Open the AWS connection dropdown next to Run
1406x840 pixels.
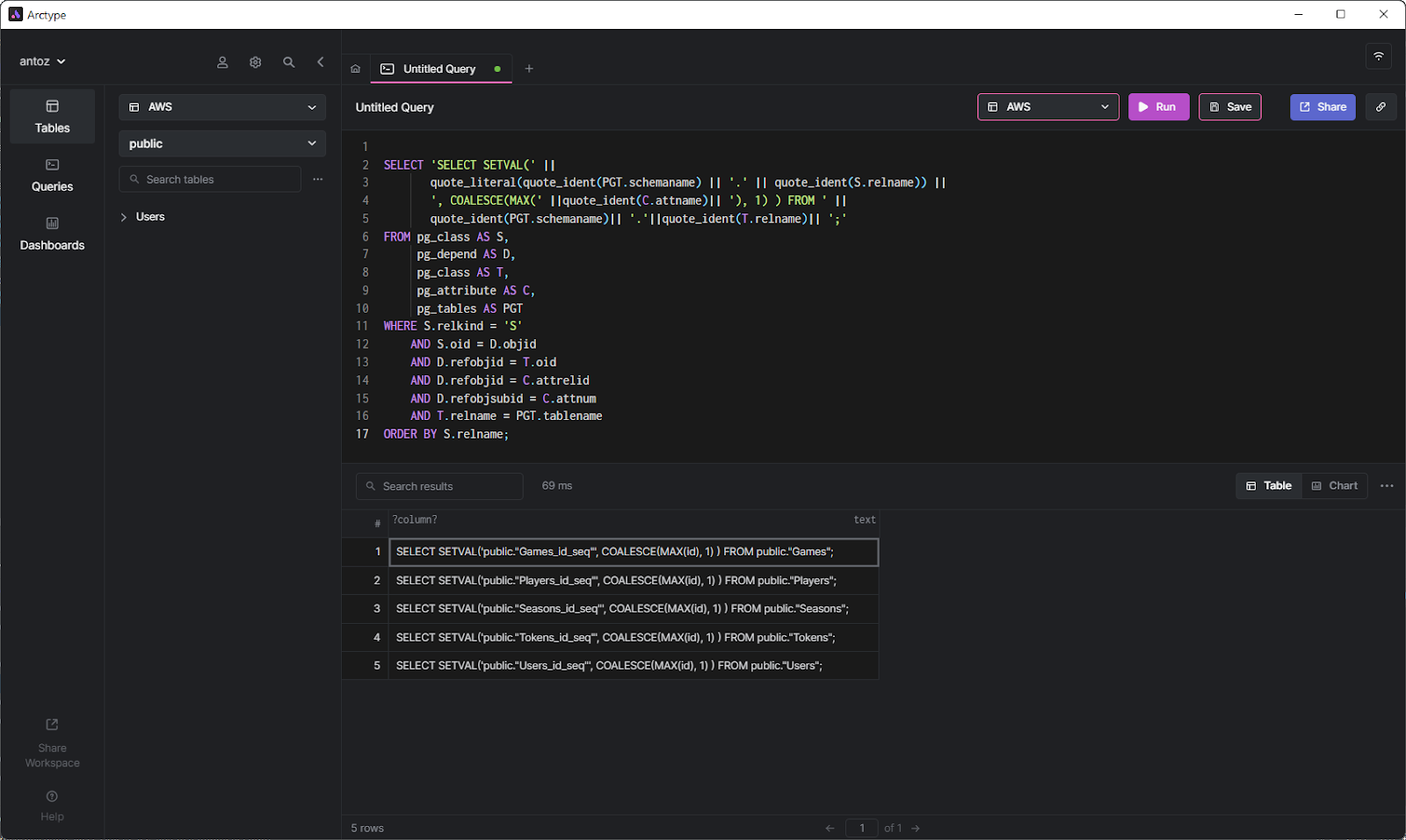(x=1047, y=107)
